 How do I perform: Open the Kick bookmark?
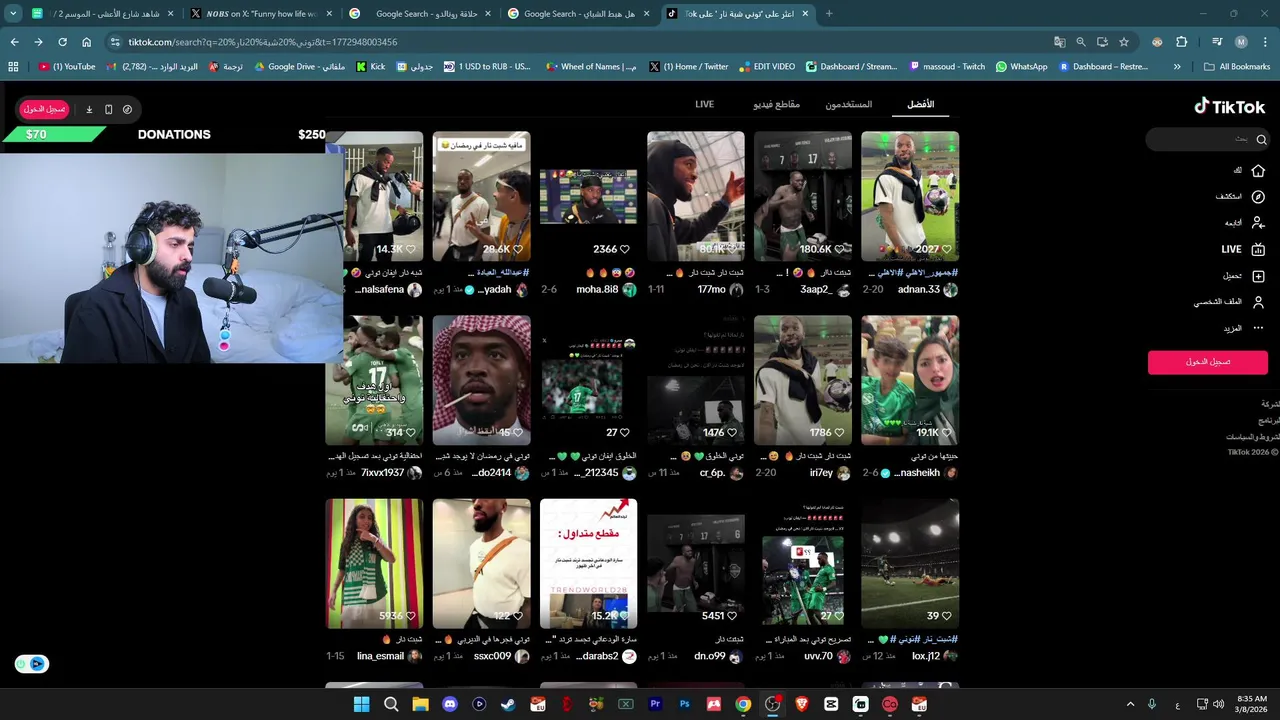[x=371, y=67]
